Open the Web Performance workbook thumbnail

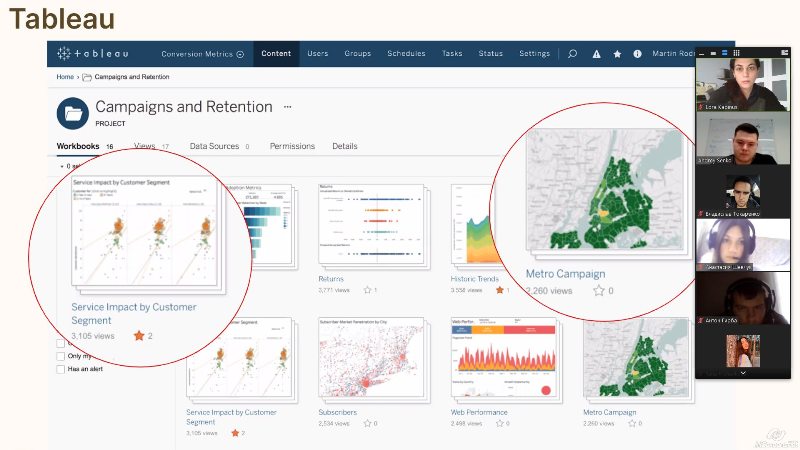pos(504,357)
